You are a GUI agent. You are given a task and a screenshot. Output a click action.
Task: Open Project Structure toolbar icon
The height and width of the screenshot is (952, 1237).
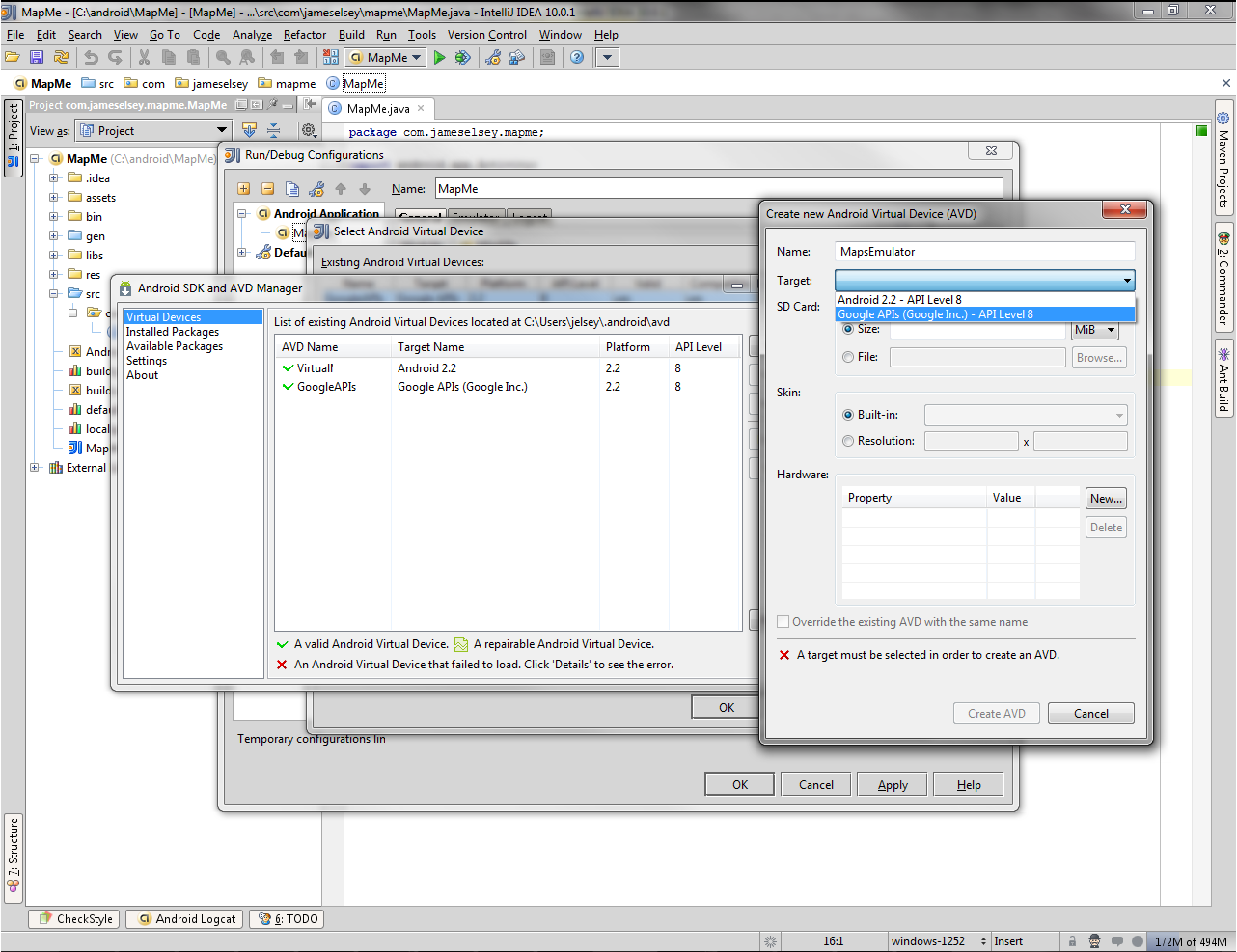517,58
